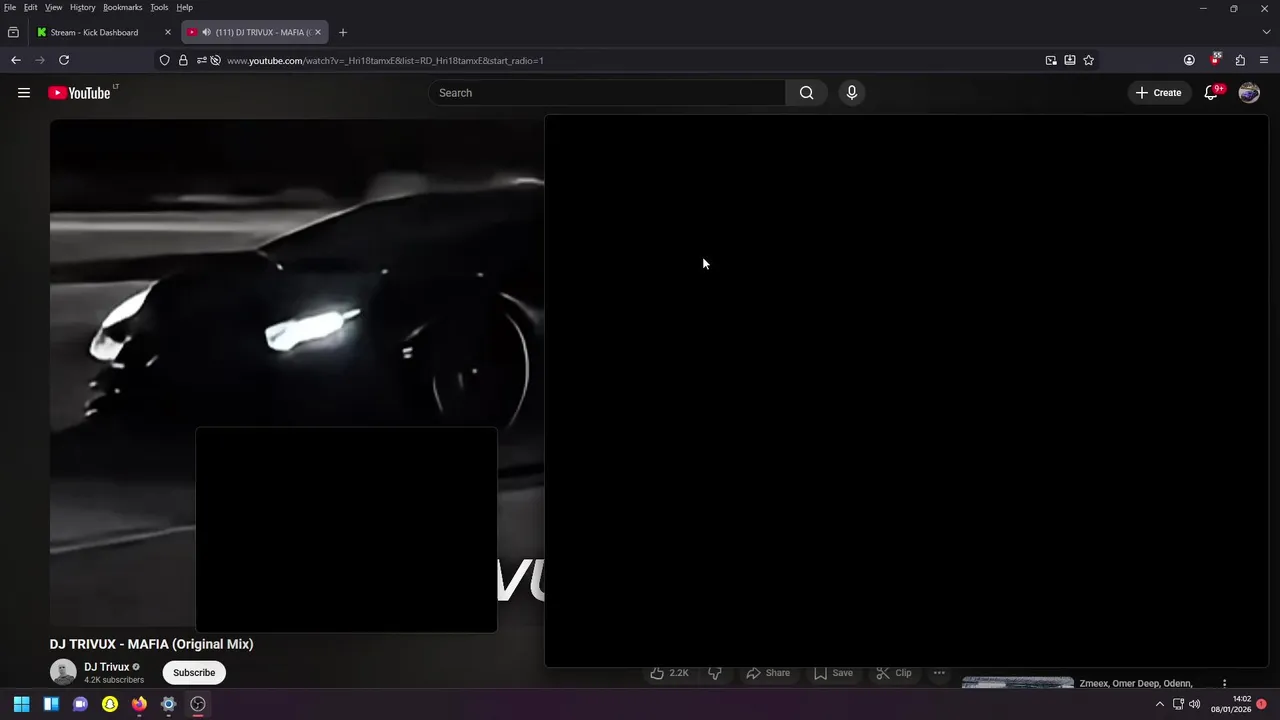Focus the YouTube search field
This screenshot has width=1280, height=720.
tap(607, 93)
